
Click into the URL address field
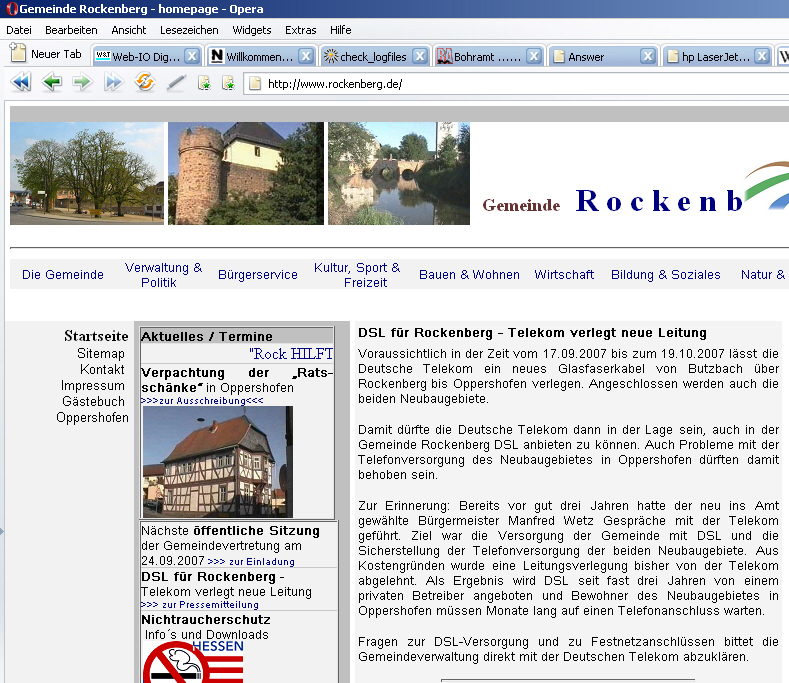[x=500, y=84]
